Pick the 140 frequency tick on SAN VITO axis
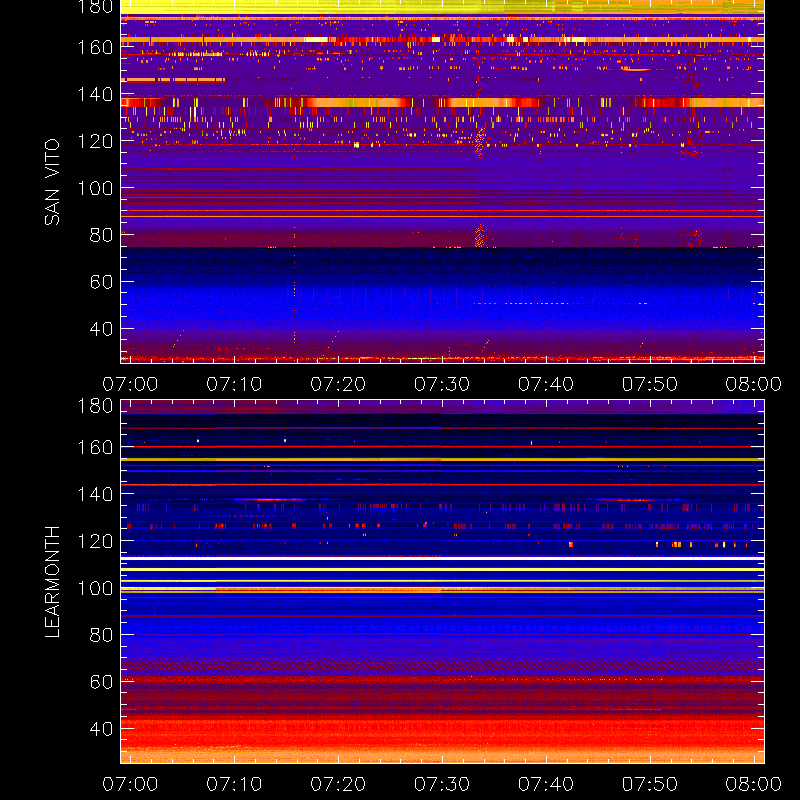 coord(95,94)
